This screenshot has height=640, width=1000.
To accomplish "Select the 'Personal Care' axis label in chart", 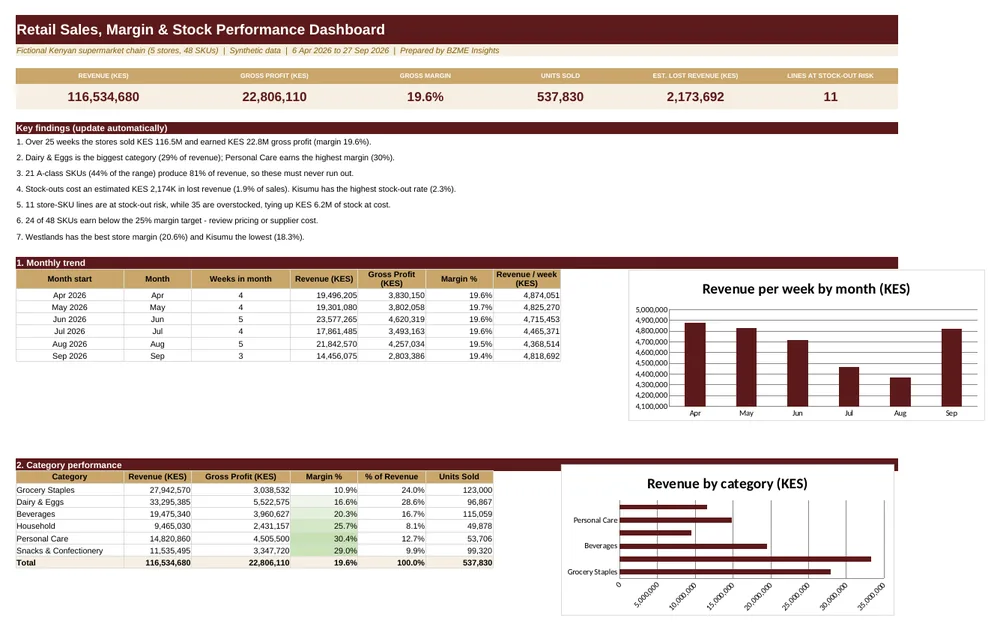I will click(x=595, y=520).
